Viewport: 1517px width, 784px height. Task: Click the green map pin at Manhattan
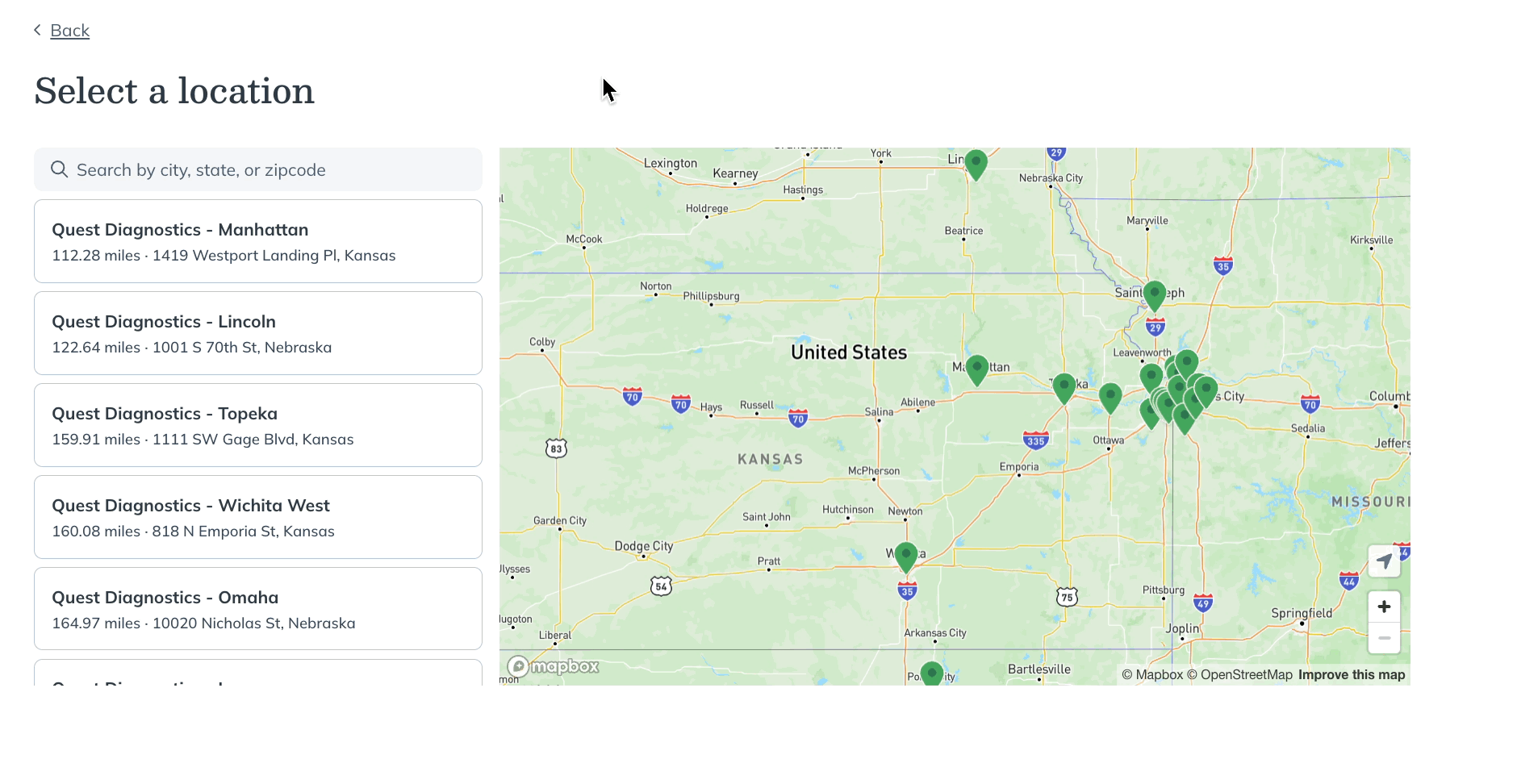(977, 369)
